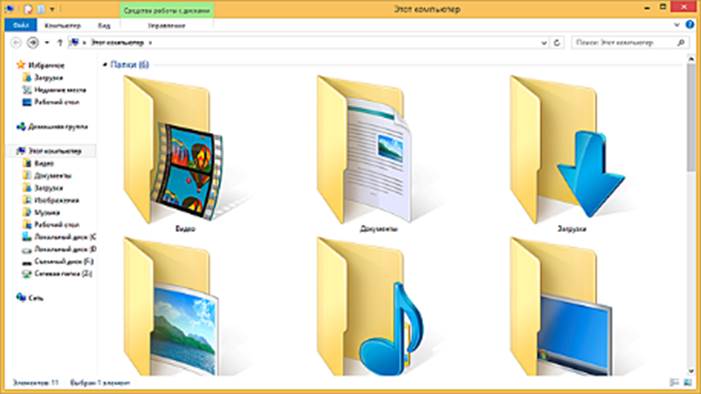The image size is (701, 394).
Task: Open the address bar history dropdown
Action: (544, 43)
